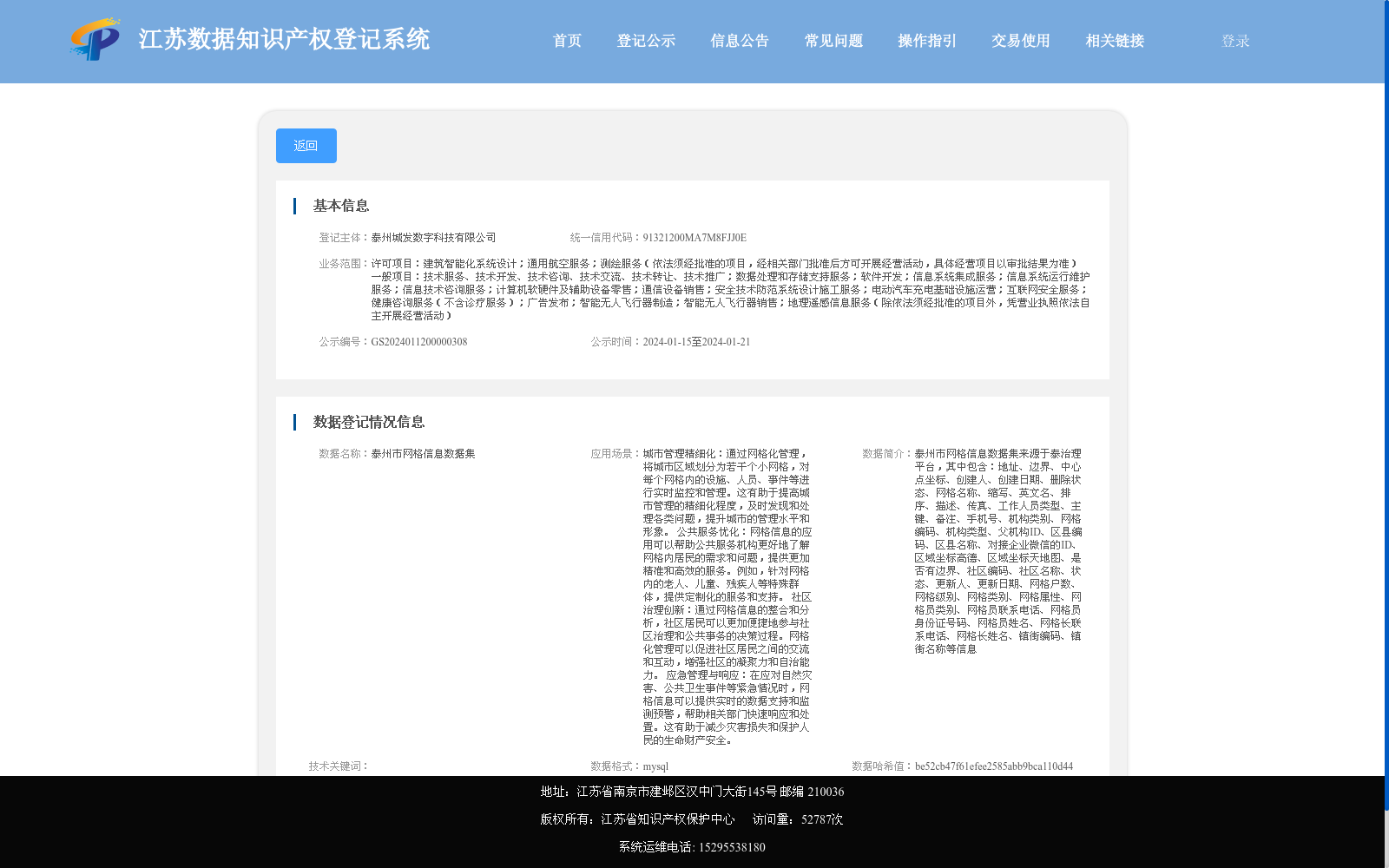Click the credit code 91321200MA7M8FJJ0E
This screenshot has width=1389, height=868.
point(694,236)
